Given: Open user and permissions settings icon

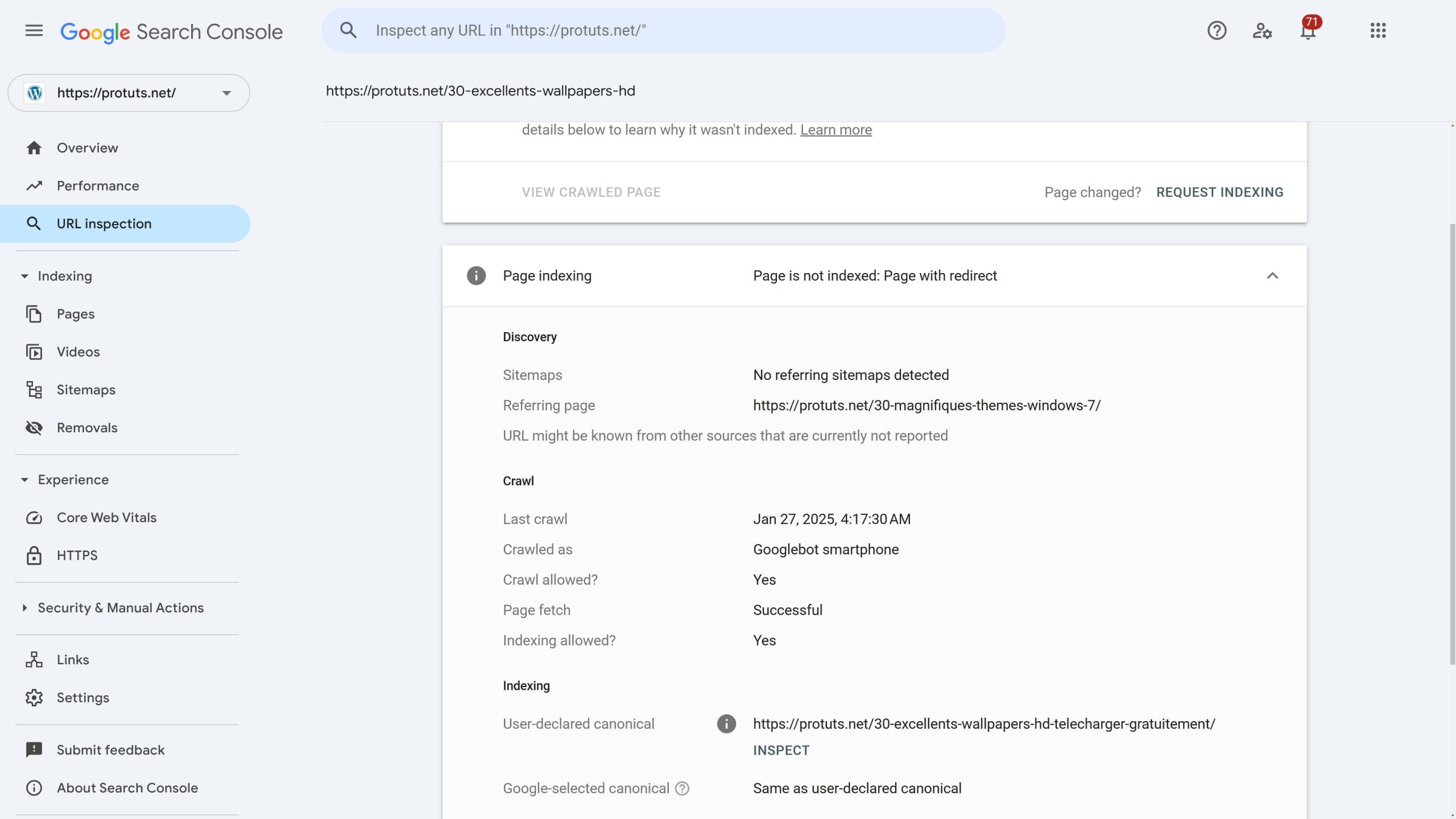Looking at the screenshot, I should point(1262,31).
